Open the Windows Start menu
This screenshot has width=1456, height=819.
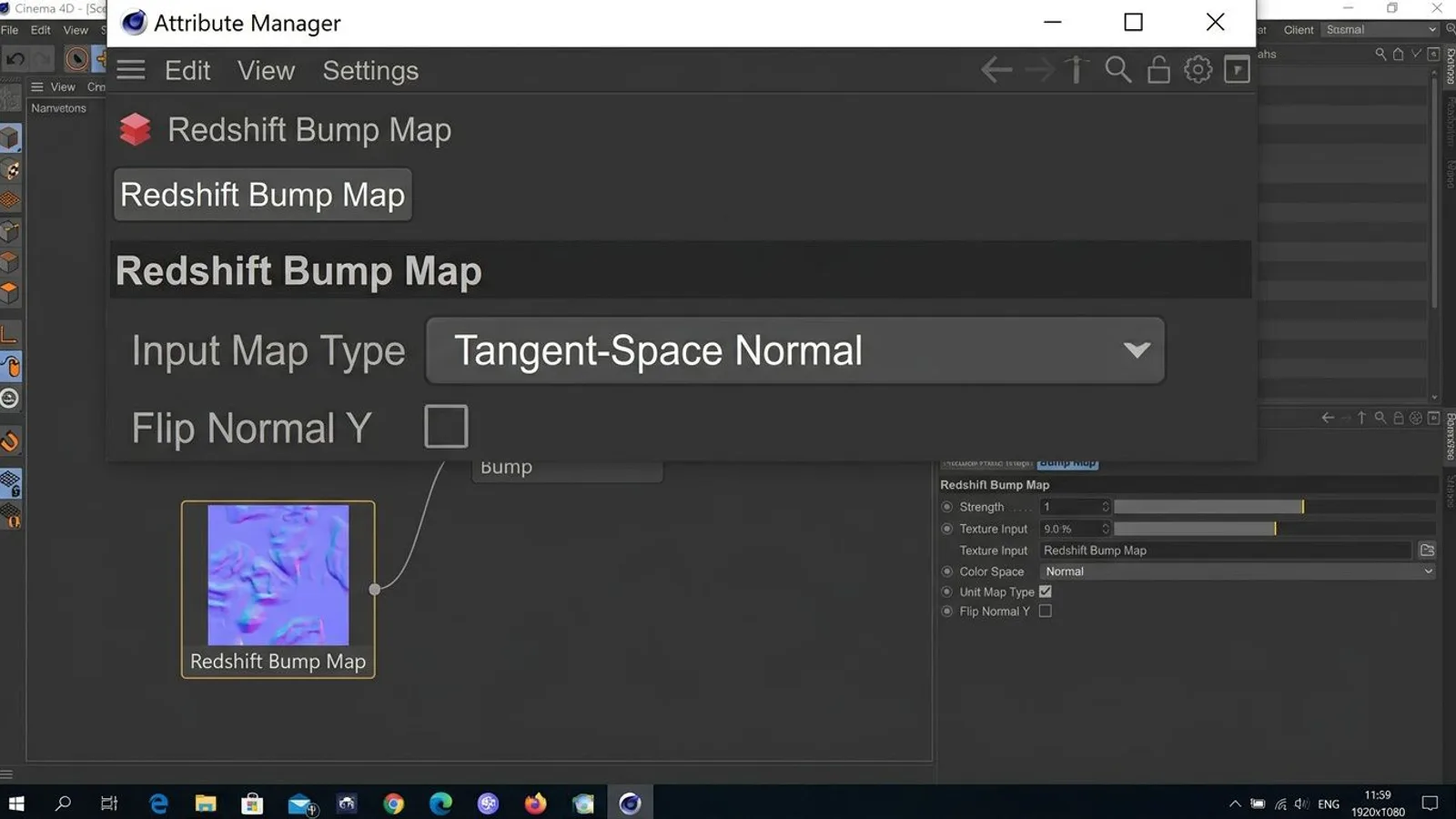pos(15,804)
